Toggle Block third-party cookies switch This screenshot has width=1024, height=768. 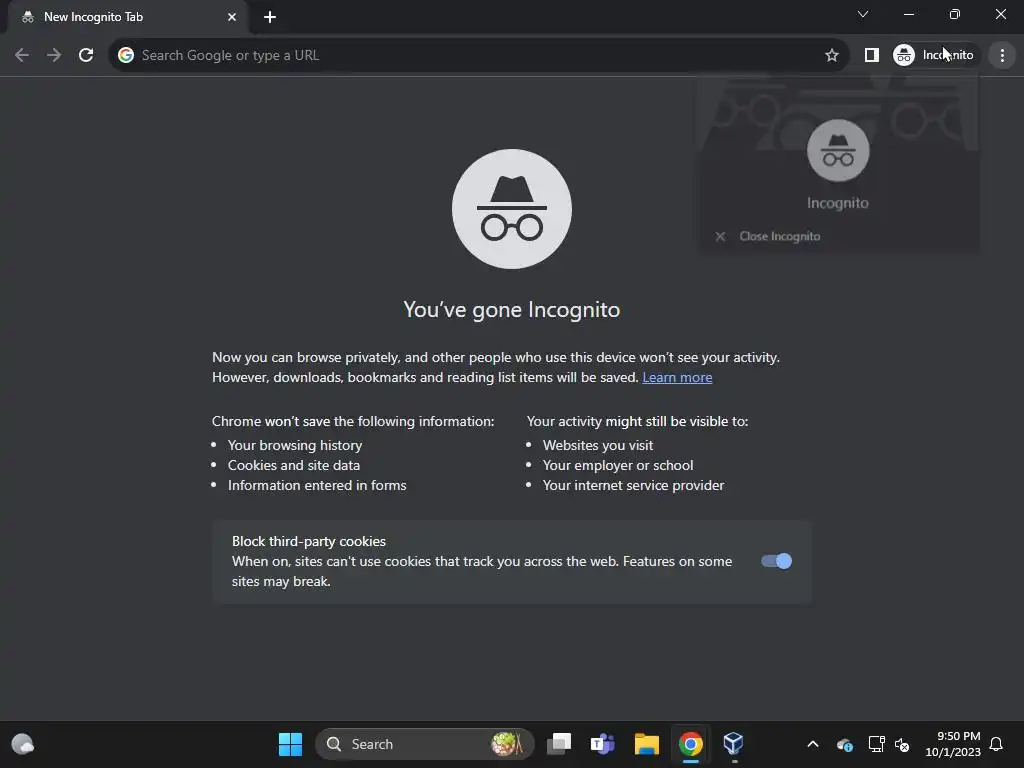(x=776, y=561)
